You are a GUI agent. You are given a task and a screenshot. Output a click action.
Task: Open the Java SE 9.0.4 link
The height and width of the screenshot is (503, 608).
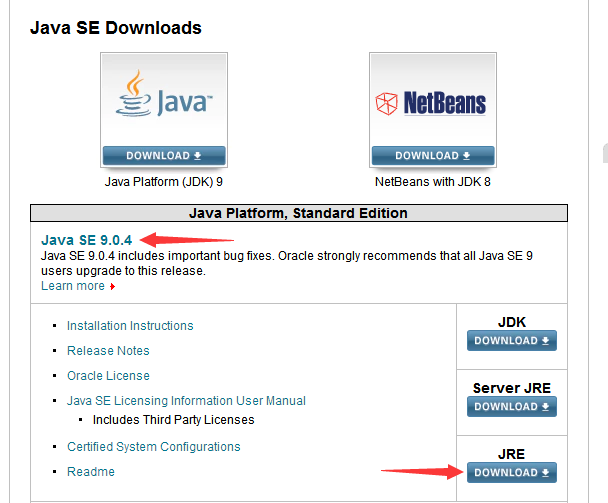coord(86,240)
